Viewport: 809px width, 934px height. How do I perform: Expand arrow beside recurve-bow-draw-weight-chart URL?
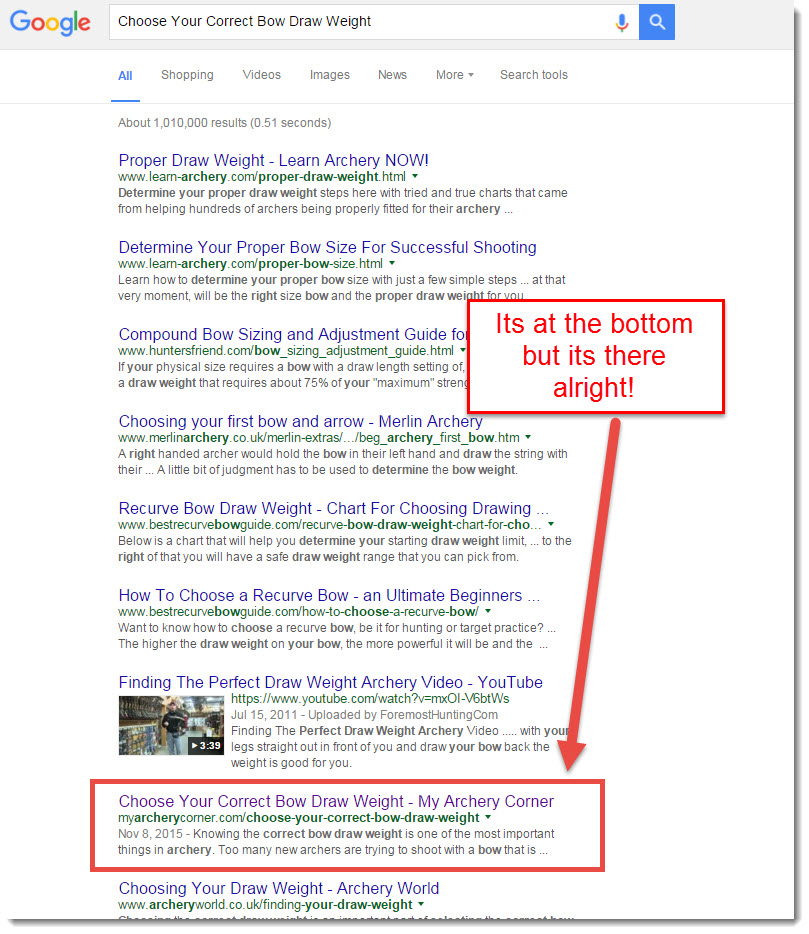[551, 524]
